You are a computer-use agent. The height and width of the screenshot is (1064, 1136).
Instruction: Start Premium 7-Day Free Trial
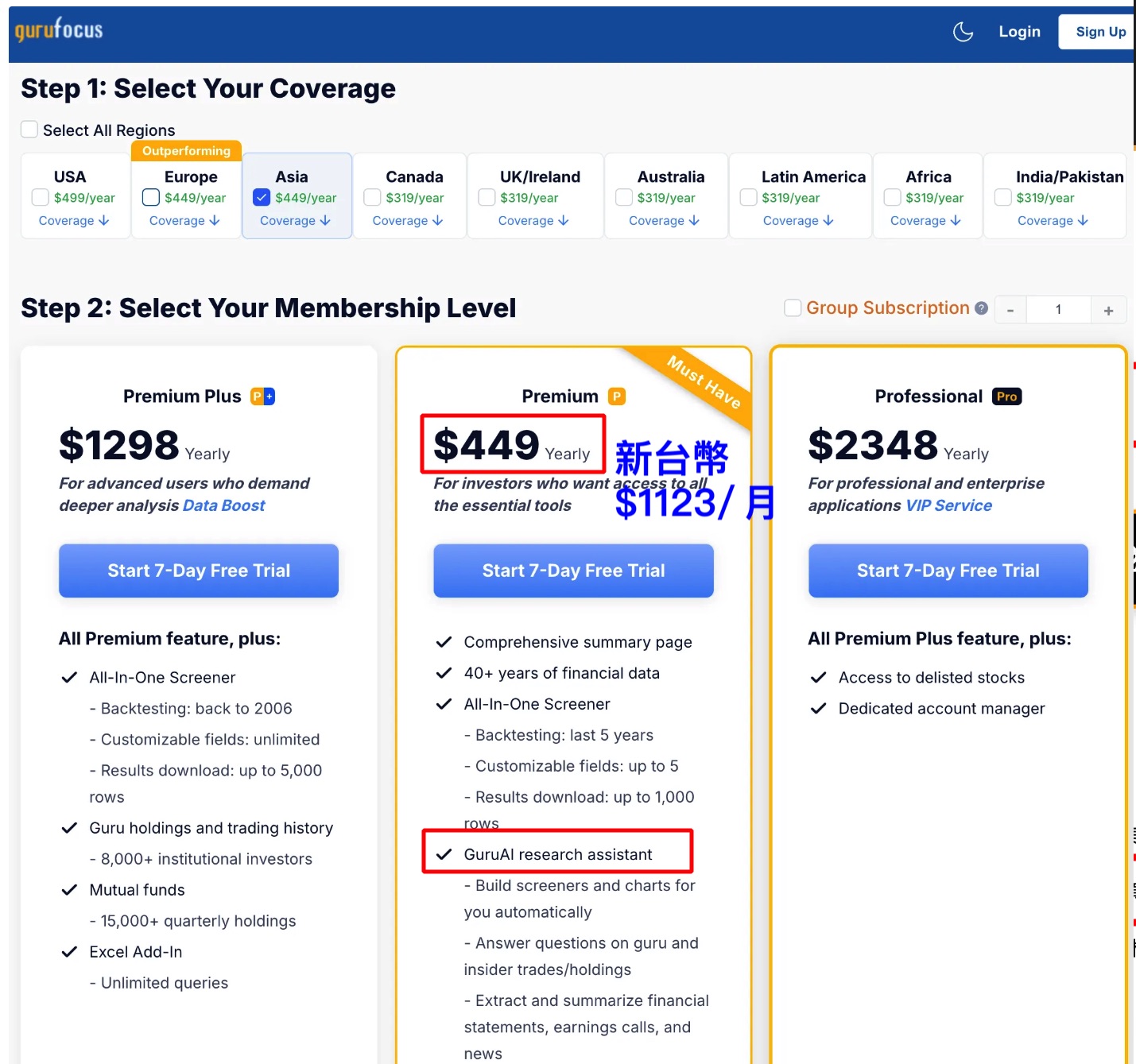[x=573, y=571]
